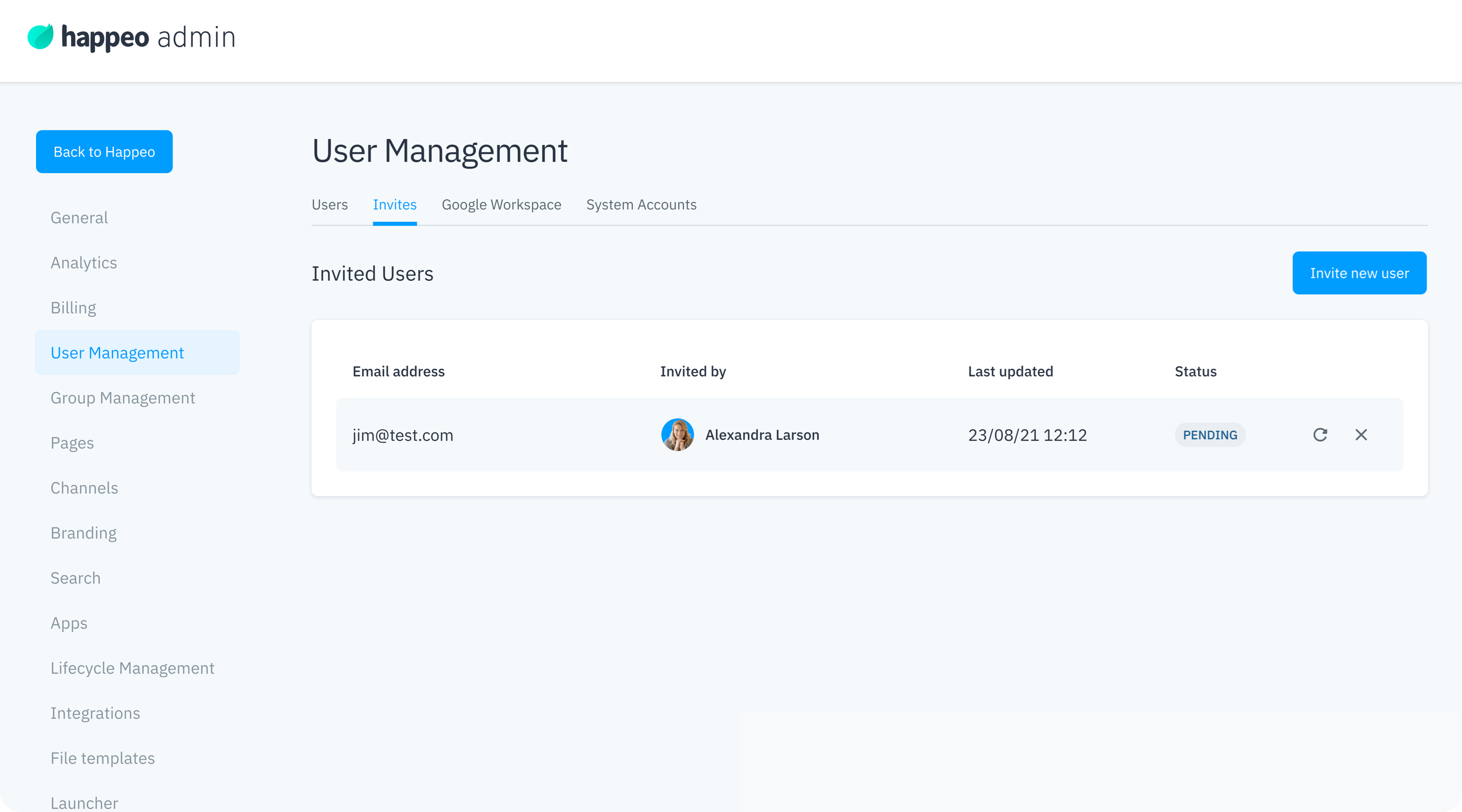The width and height of the screenshot is (1462, 812).
Task: Open Integrations in the sidebar
Action: pos(95,713)
